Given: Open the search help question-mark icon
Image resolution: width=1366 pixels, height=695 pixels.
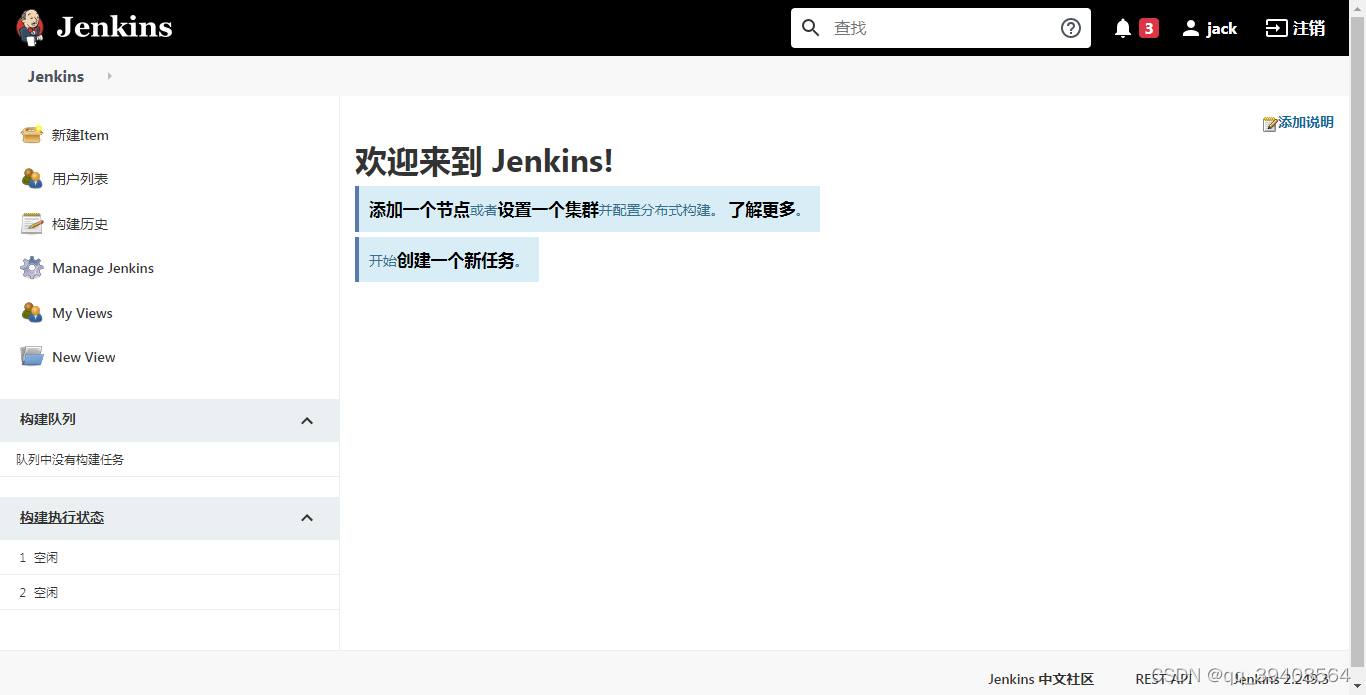Looking at the screenshot, I should (1071, 28).
